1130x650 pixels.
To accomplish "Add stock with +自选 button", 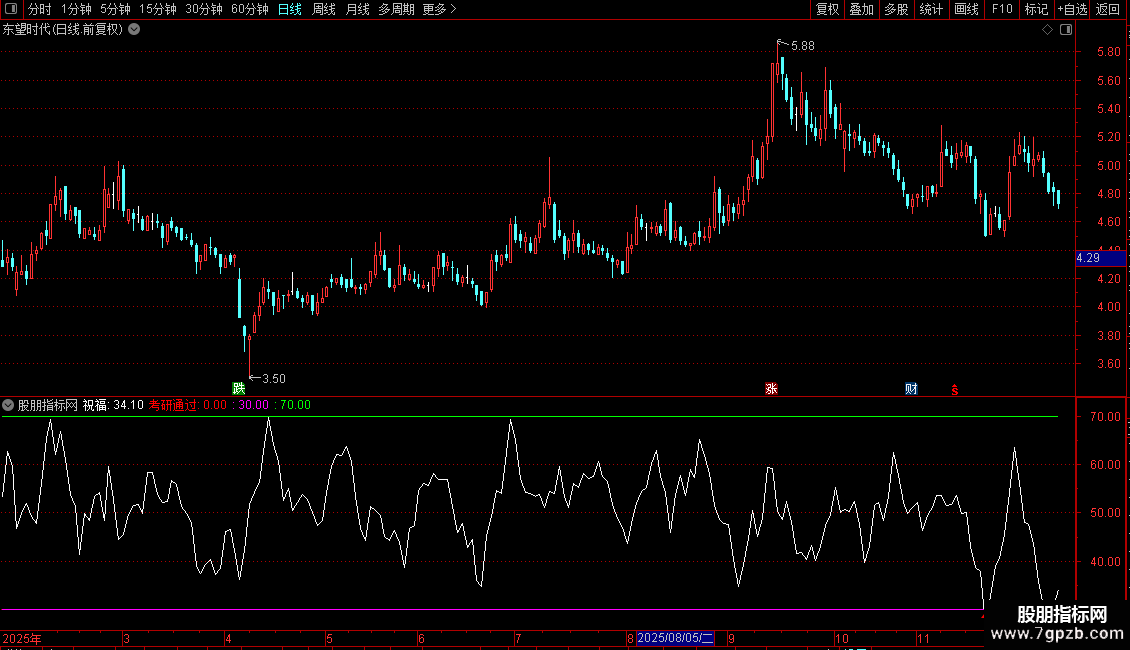I will [1072, 9].
